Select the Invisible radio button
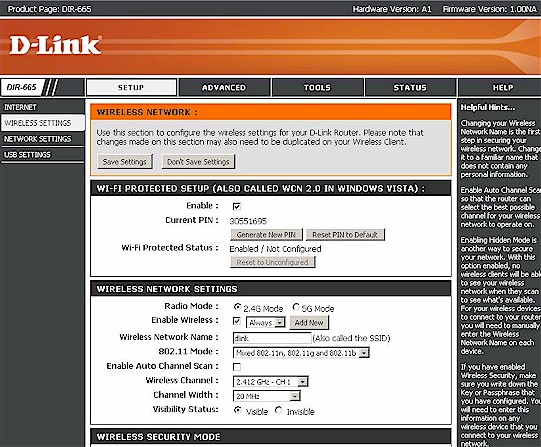 (279, 410)
